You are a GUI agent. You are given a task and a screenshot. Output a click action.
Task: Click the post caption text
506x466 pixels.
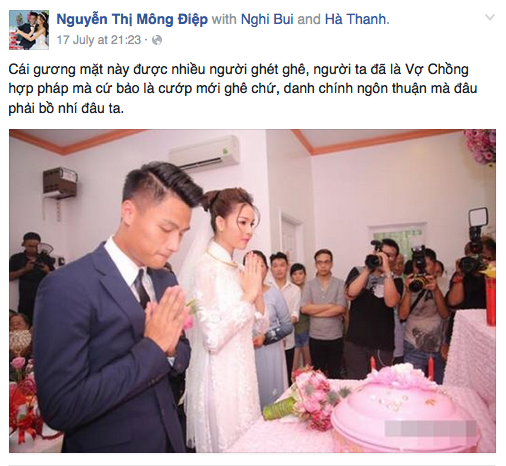[243, 89]
